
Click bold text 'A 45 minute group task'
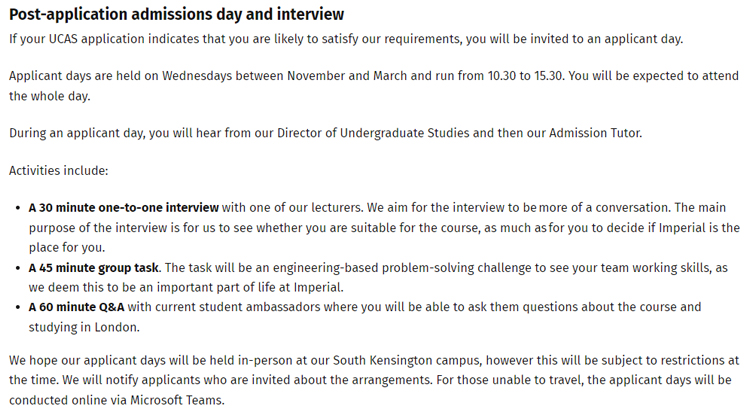click(93, 268)
